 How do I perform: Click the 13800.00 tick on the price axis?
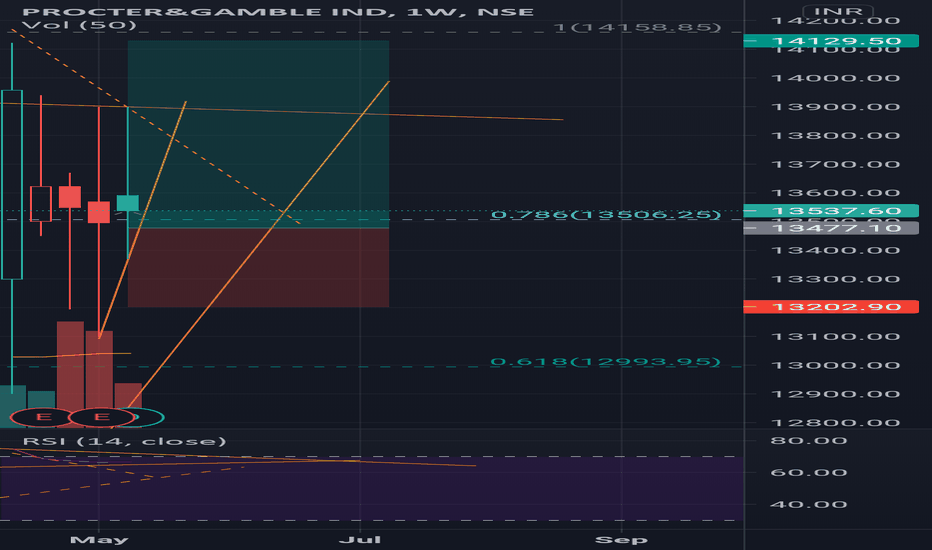(835, 136)
